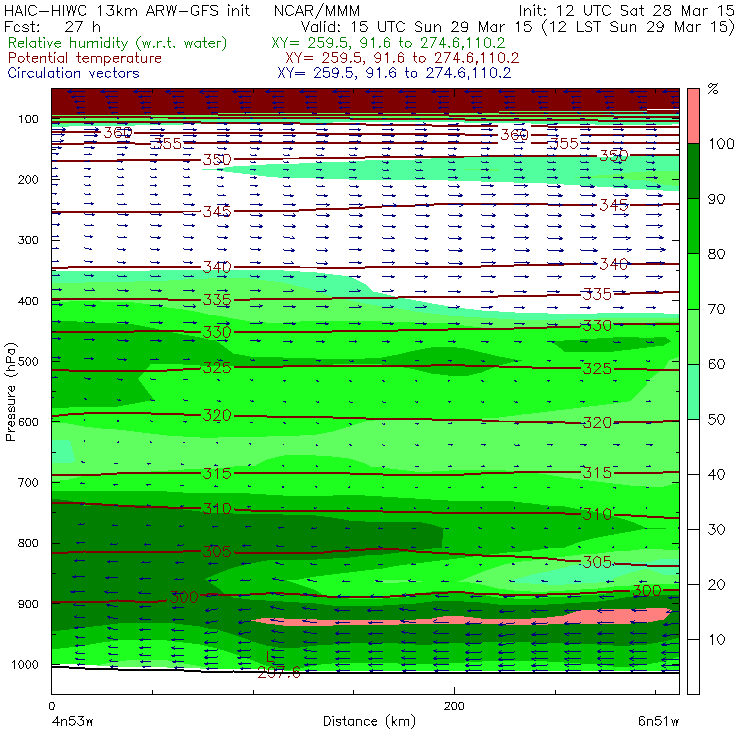Screen dimensions: 740x740
Task: Click the '6n51w' end coordinate label
Action: (x=658, y=722)
